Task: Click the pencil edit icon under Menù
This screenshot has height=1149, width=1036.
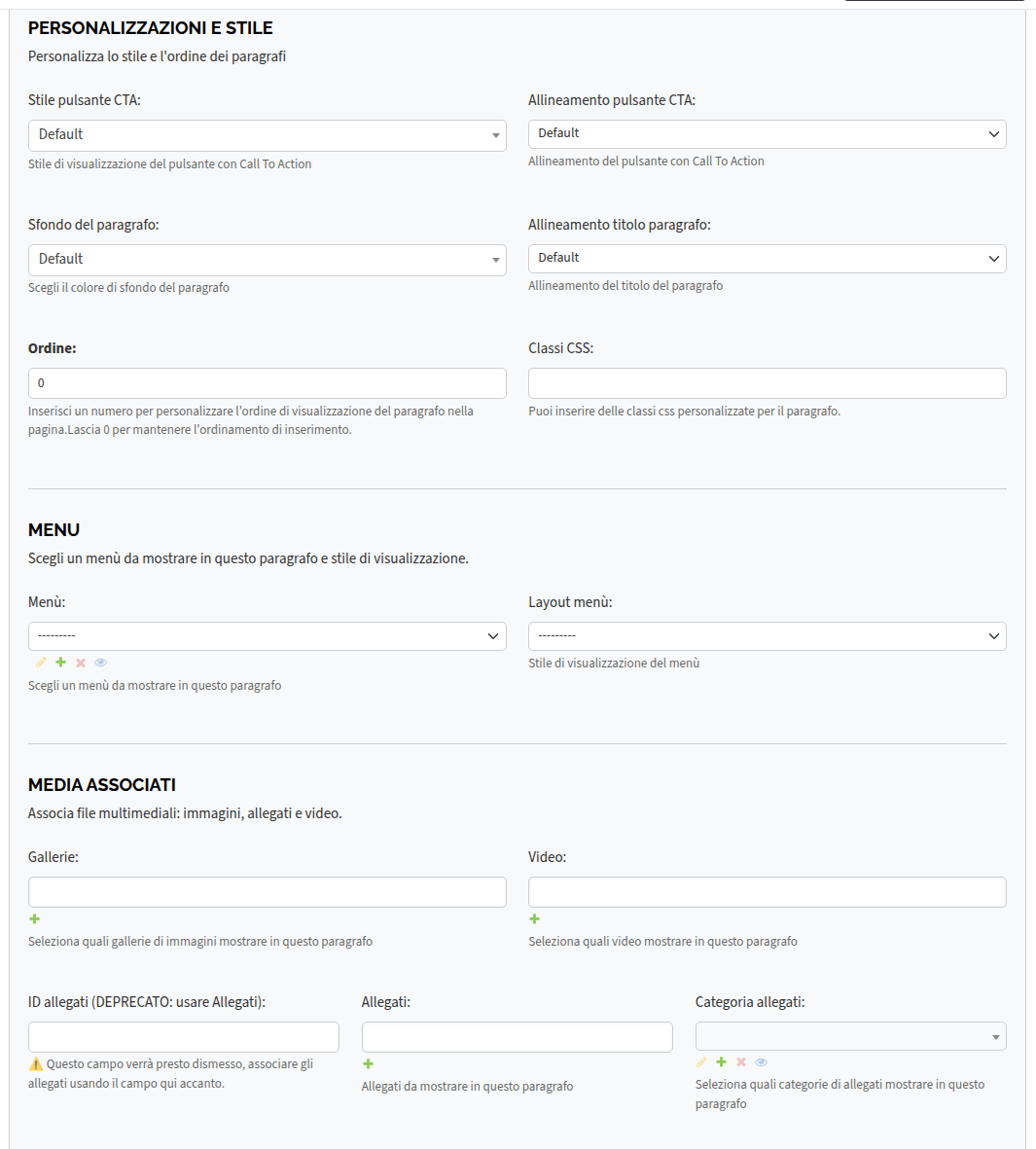Action: pos(41,663)
